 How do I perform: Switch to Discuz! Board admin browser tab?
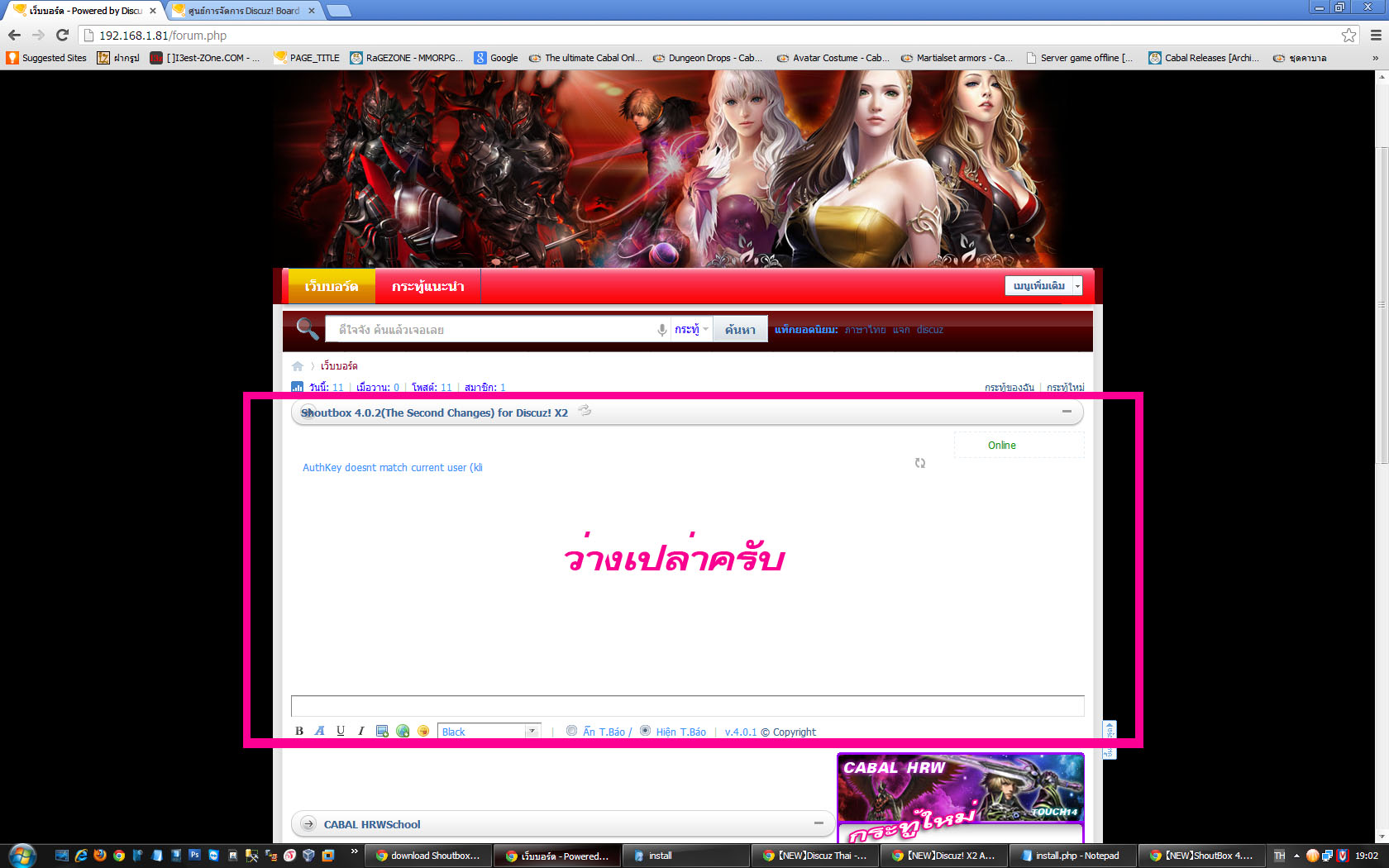pos(244,11)
